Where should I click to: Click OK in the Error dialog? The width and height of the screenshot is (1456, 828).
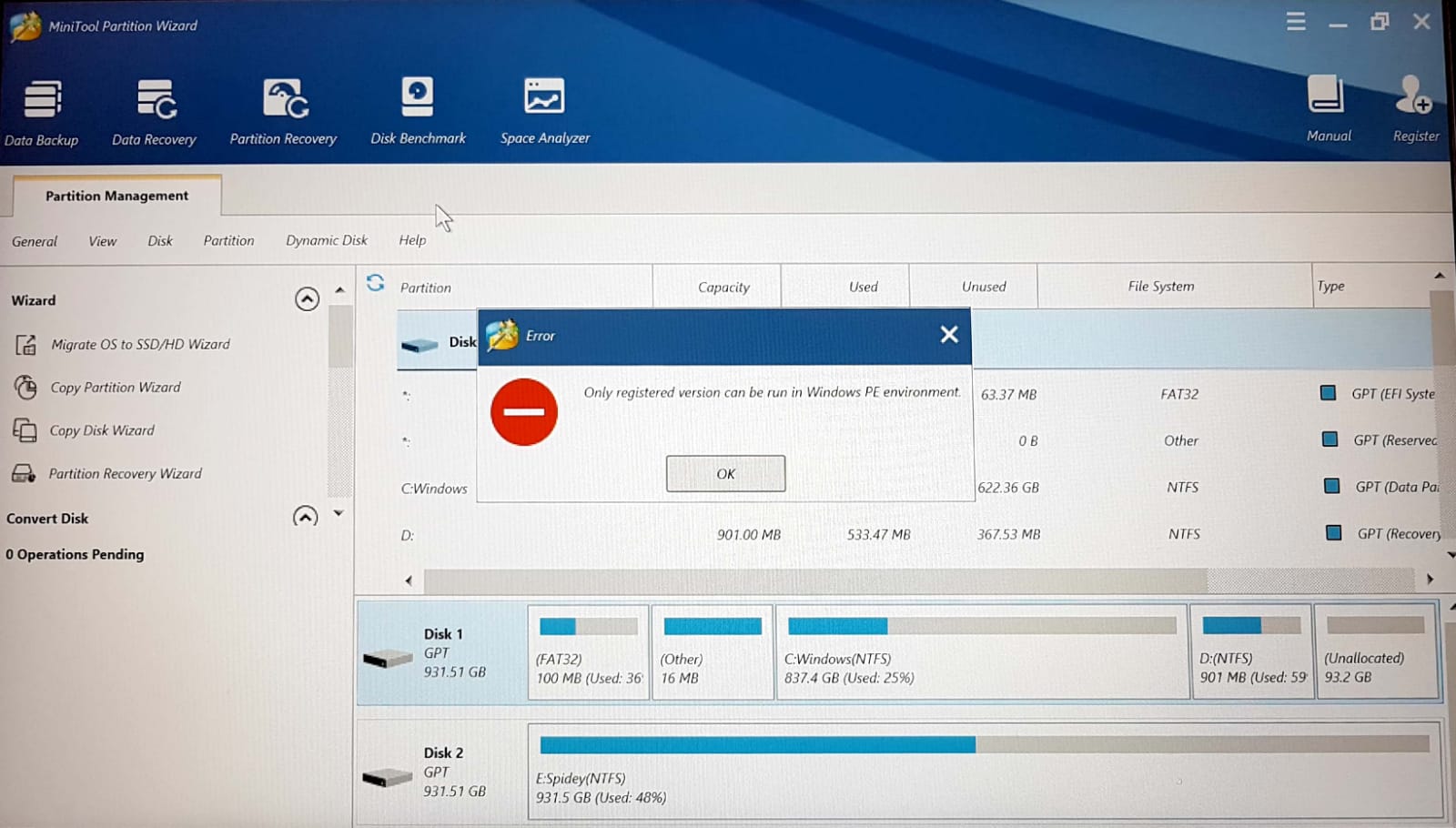point(725,474)
